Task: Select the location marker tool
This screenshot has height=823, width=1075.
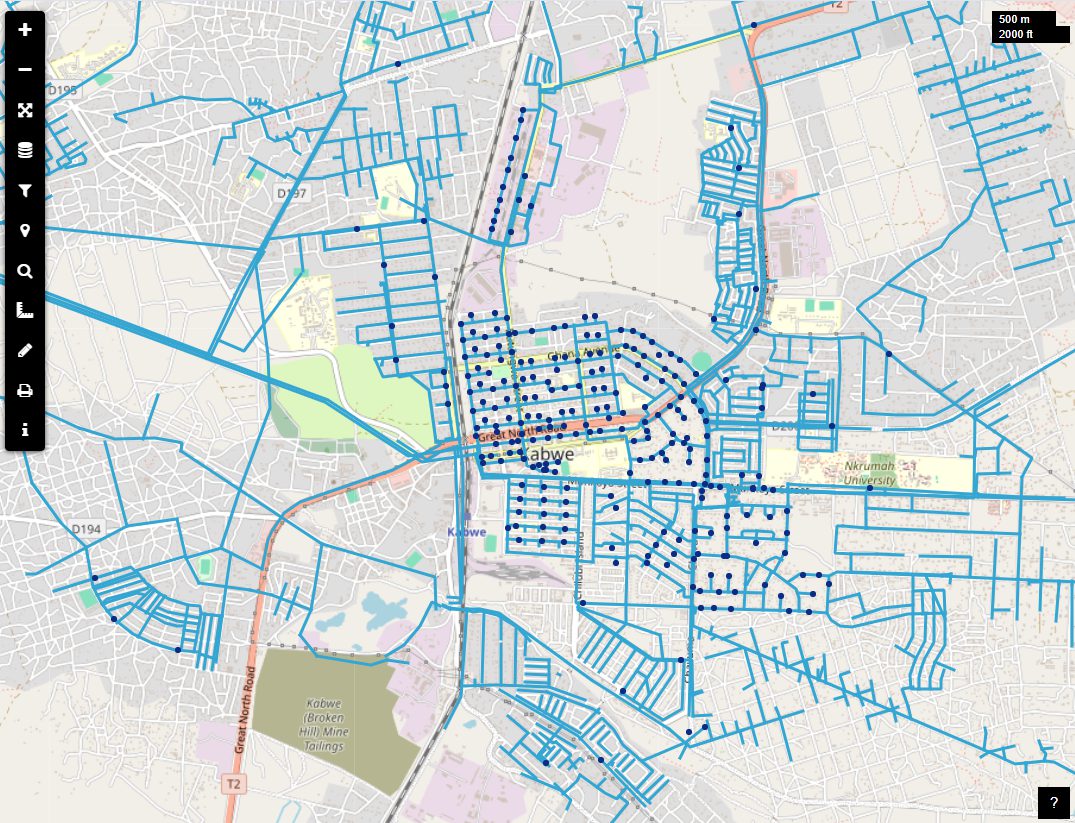Action: 25,230
